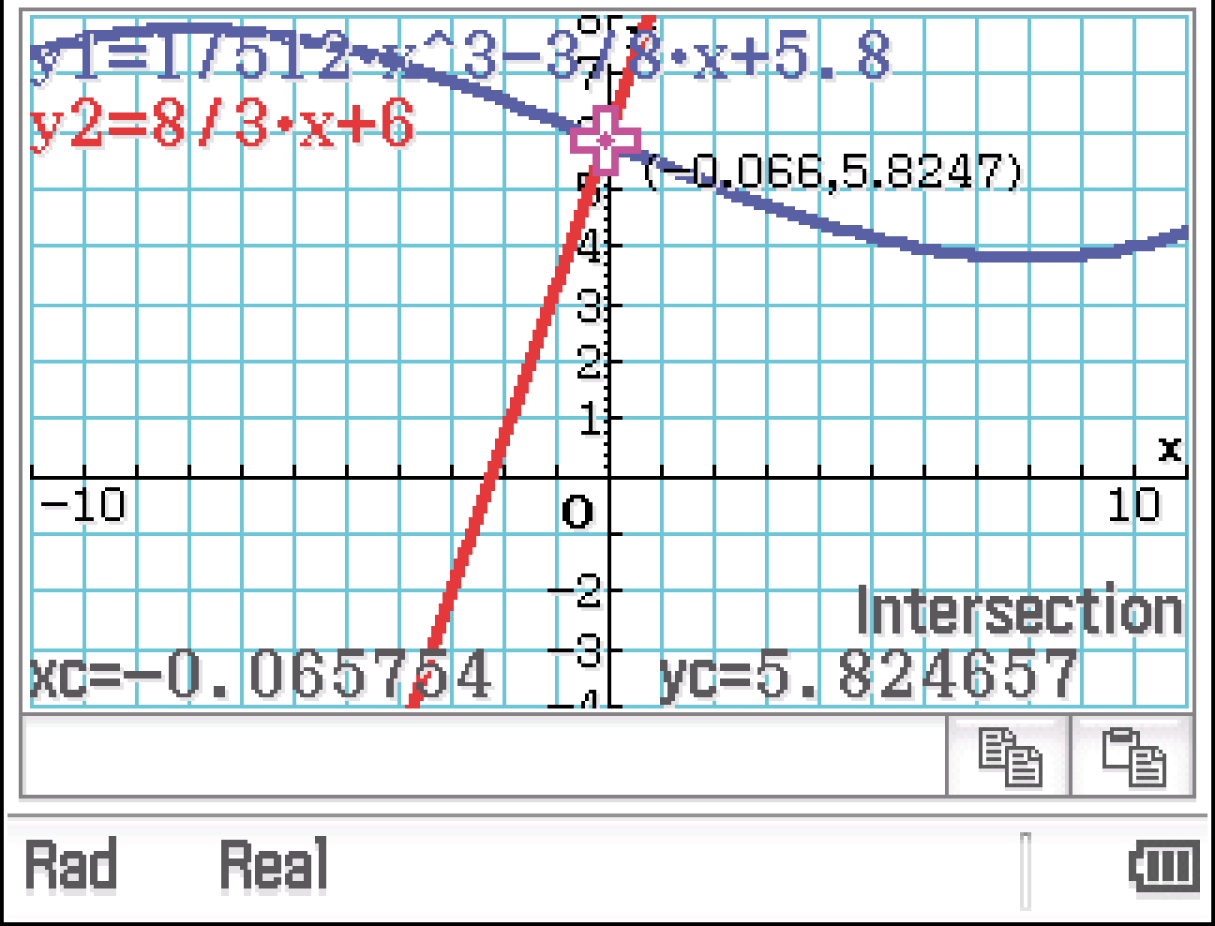Click the Intersection label text
This screenshot has height=926, width=1215.
tap(1019, 612)
